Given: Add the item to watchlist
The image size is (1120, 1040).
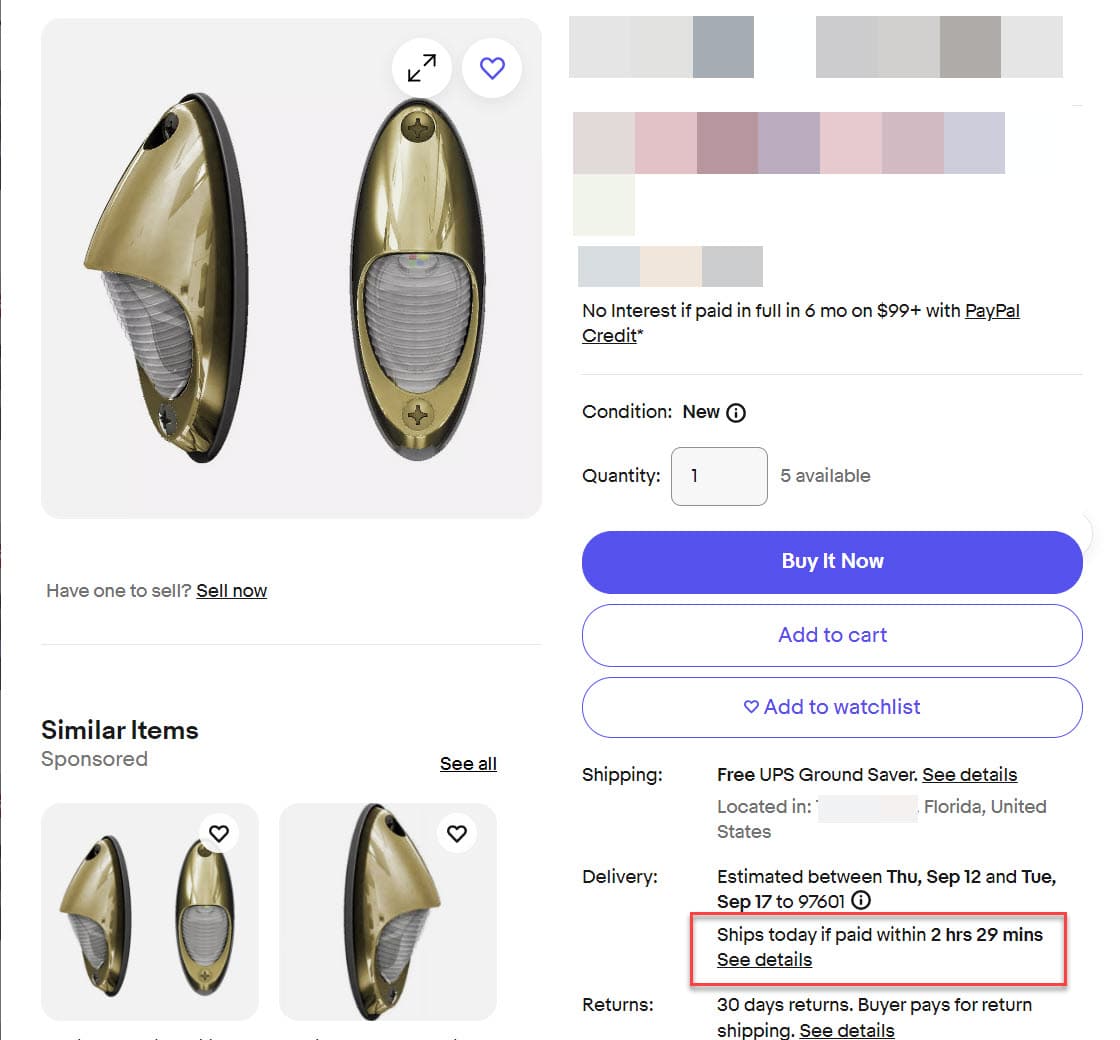Looking at the screenshot, I should (x=832, y=707).
